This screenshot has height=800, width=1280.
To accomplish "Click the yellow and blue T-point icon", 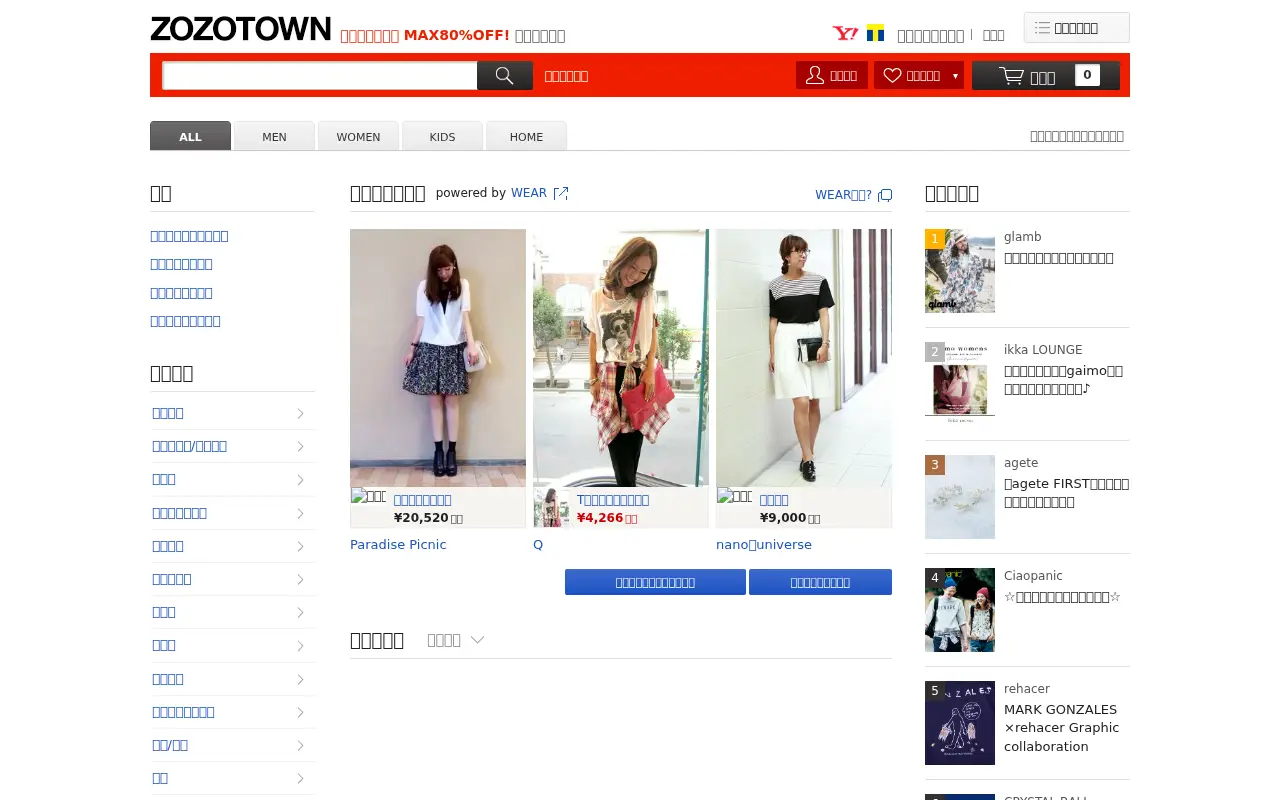I will 875,33.
